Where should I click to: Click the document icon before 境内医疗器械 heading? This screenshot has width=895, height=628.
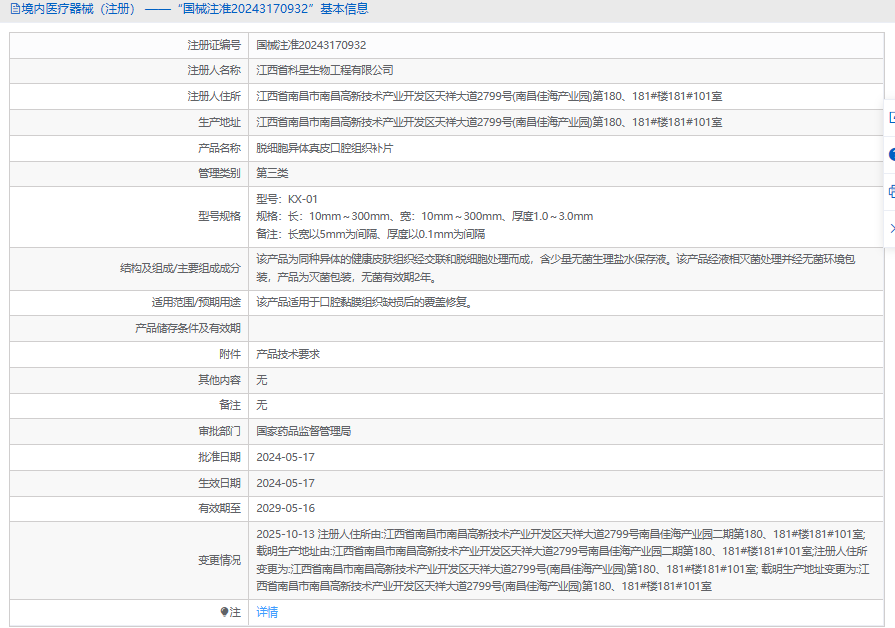[x=13, y=9]
